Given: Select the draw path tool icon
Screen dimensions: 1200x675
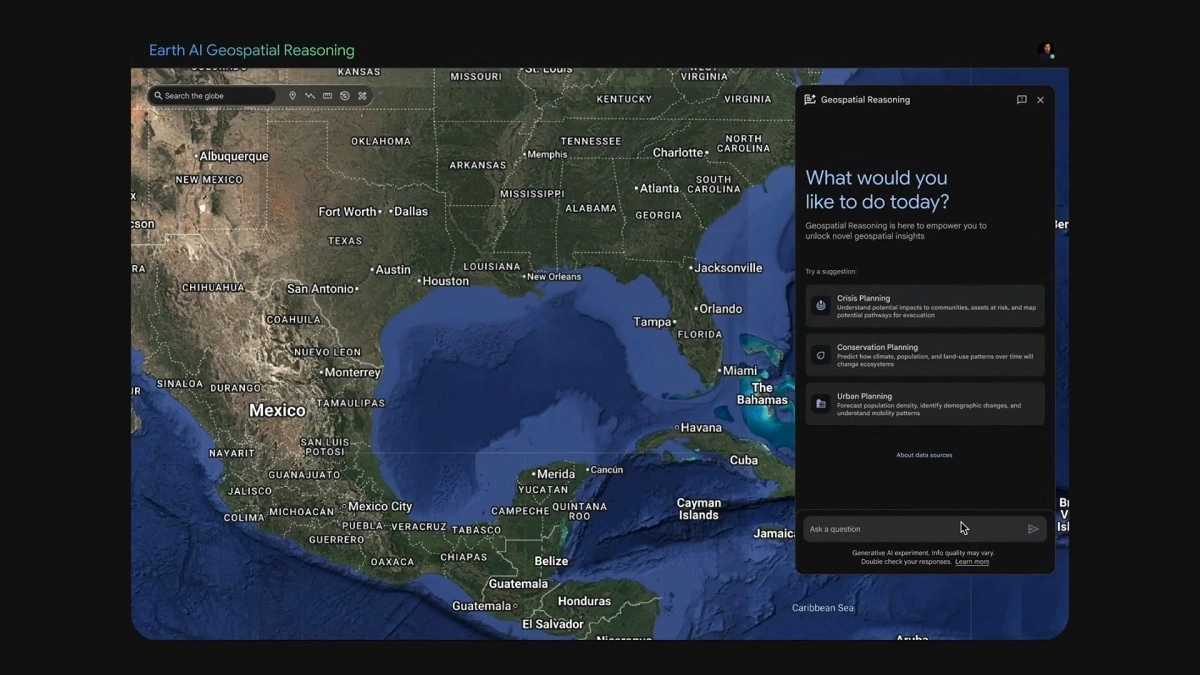Looking at the screenshot, I should tap(310, 96).
